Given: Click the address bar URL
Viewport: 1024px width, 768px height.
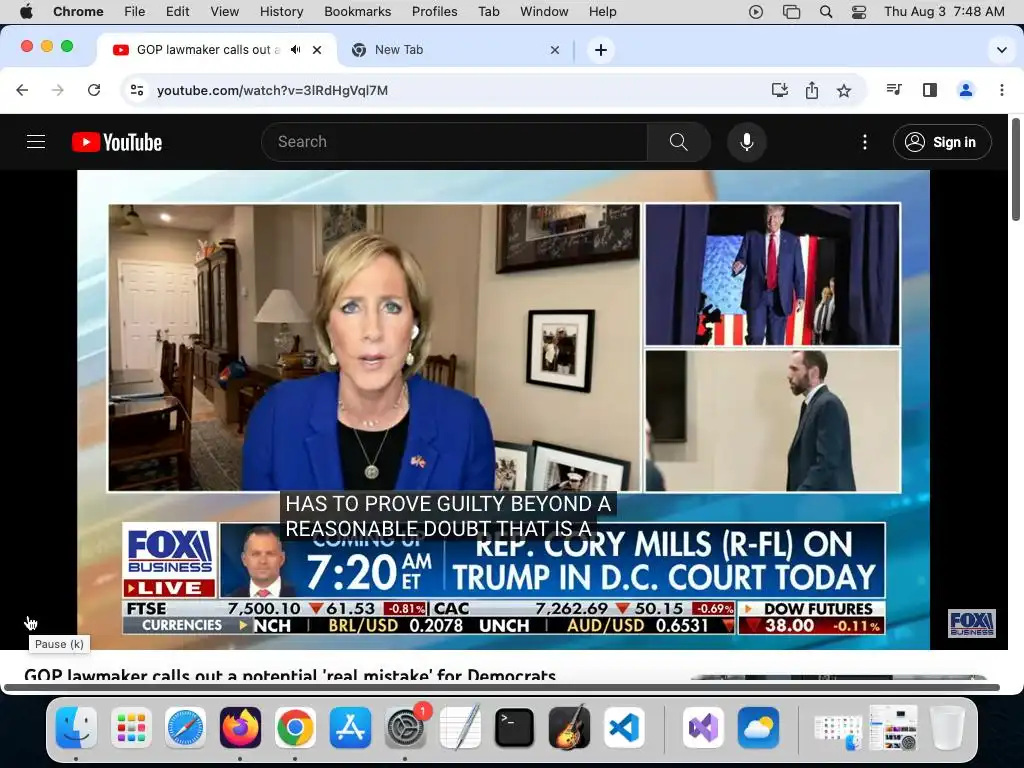Looking at the screenshot, I should pos(272,90).
